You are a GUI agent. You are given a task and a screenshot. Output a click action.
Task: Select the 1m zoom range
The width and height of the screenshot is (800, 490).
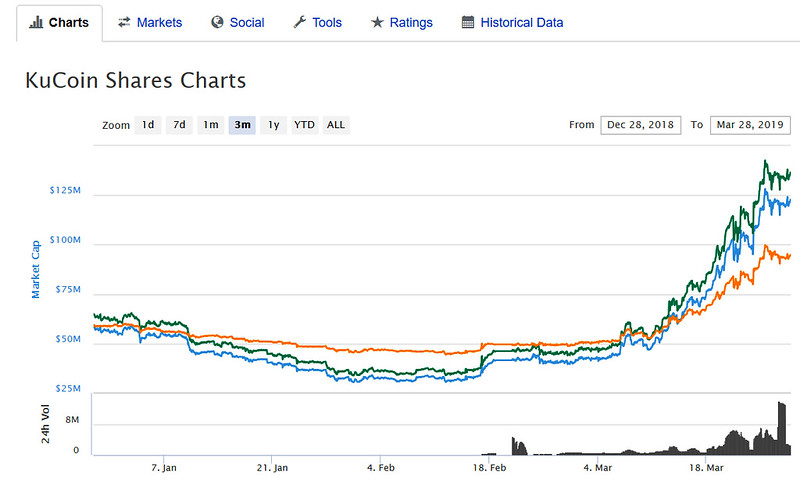coord(211,125)
